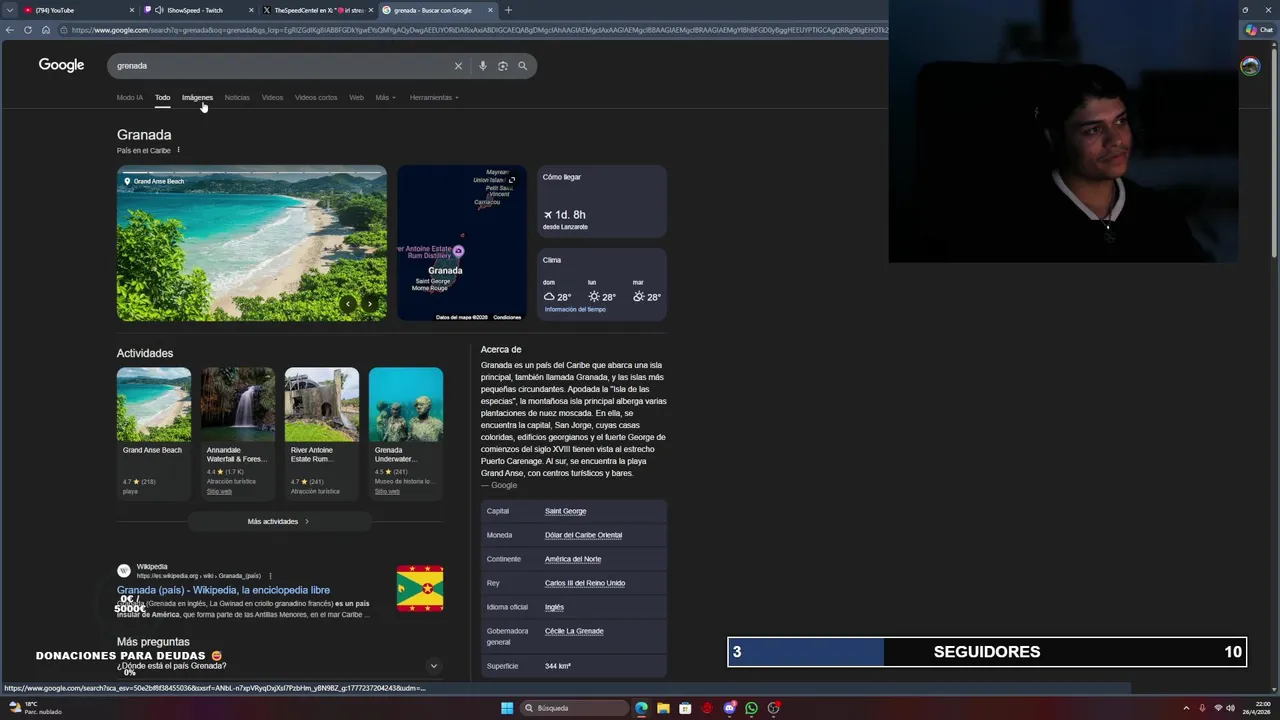Open Annandale Waterfall activity card
The height and width of the screenshot is (720, 1280).
(237, 433)
